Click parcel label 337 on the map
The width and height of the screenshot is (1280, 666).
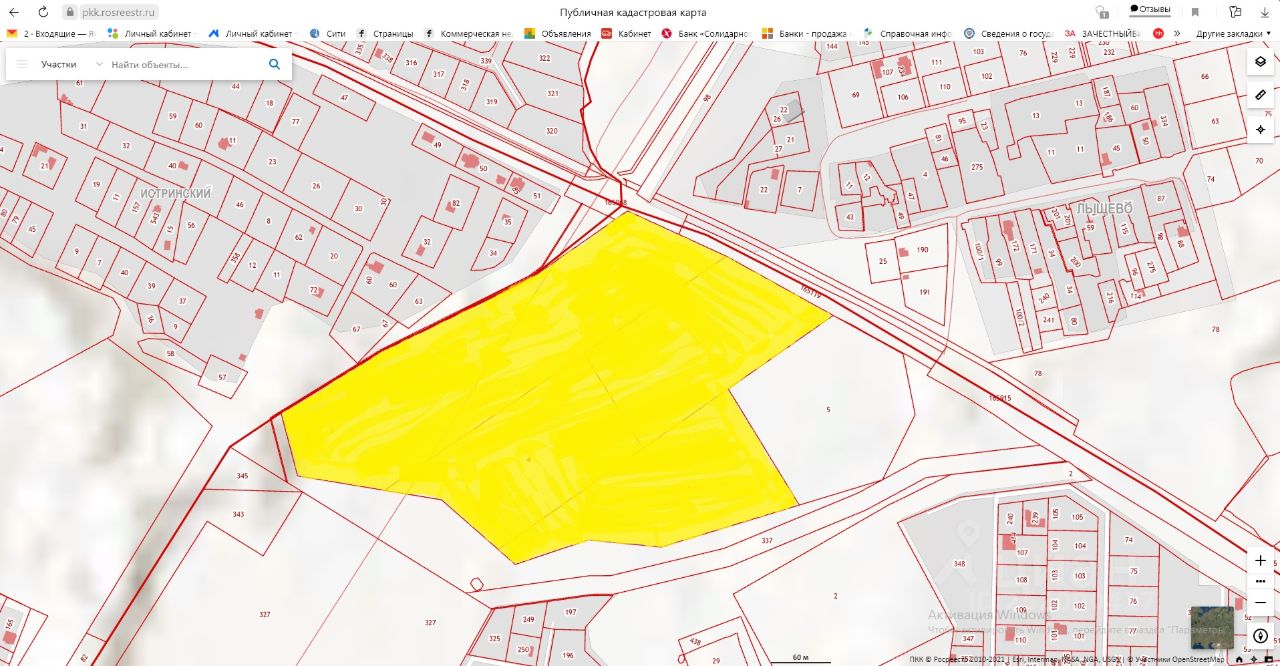[767, 540]
